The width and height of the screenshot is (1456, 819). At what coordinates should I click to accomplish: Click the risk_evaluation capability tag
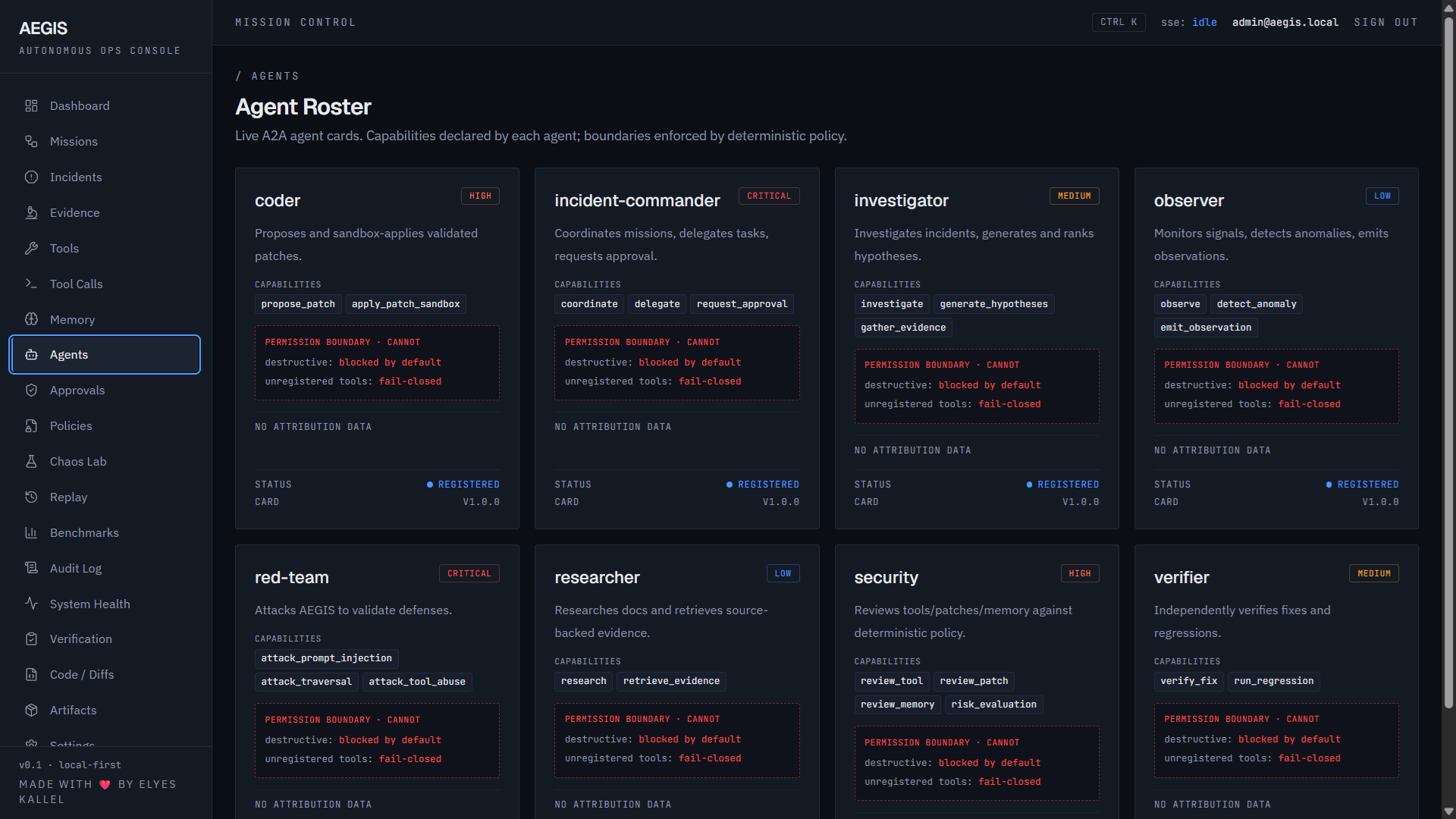[x=993, y=704]
